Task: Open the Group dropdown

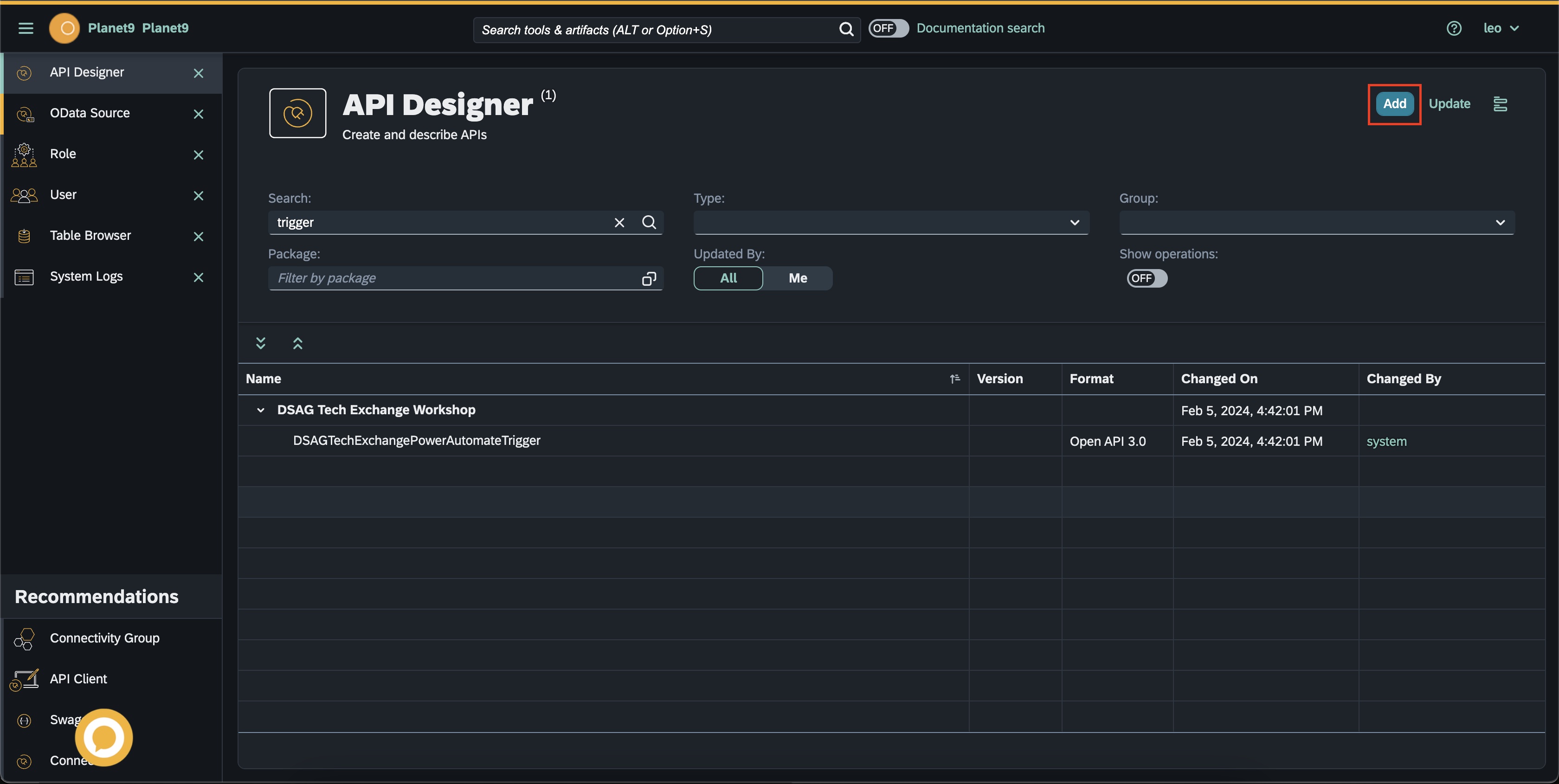Action: tap(1317, 223)
